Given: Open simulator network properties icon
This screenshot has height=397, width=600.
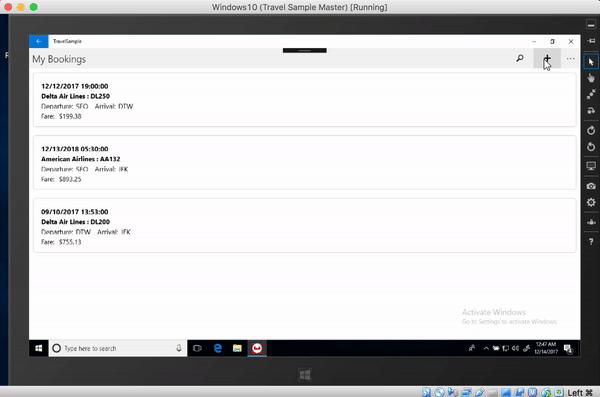Looking at the screenshot, I should tap(591, 222).
